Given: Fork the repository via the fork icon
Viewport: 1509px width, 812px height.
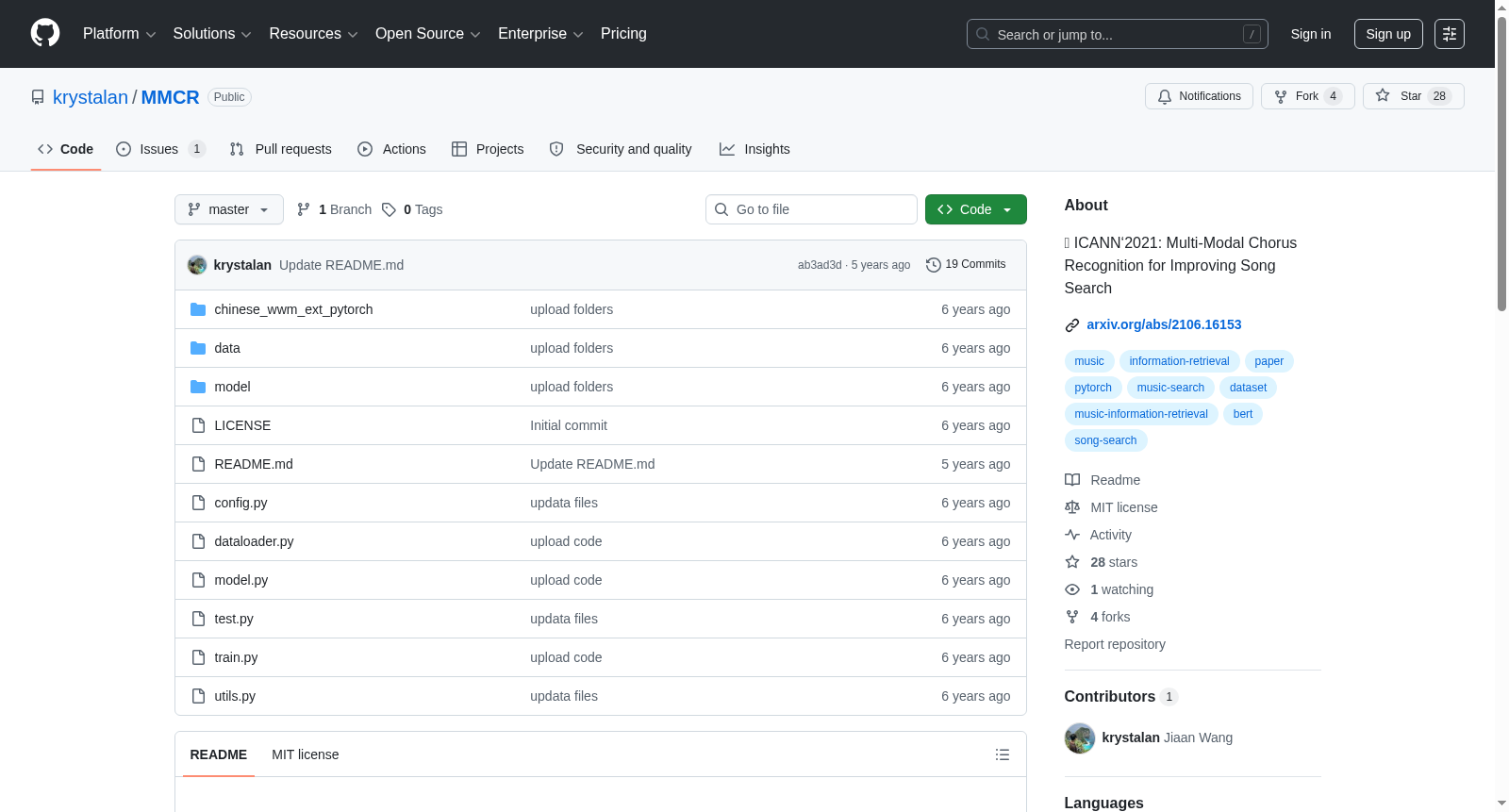Looking at the screenshot, I should tap(1281, 96).
